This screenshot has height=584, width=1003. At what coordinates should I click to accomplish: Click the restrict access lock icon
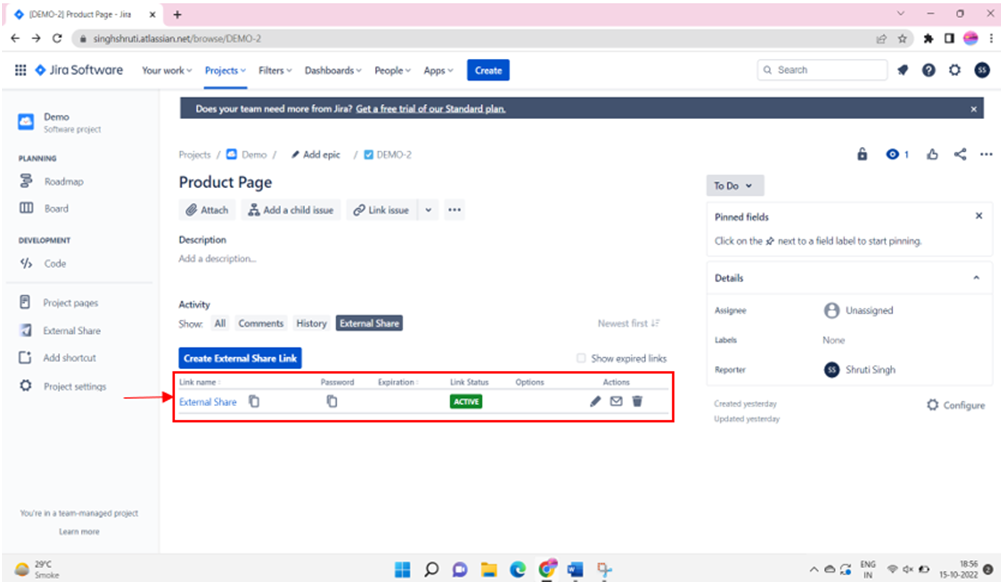862,155
